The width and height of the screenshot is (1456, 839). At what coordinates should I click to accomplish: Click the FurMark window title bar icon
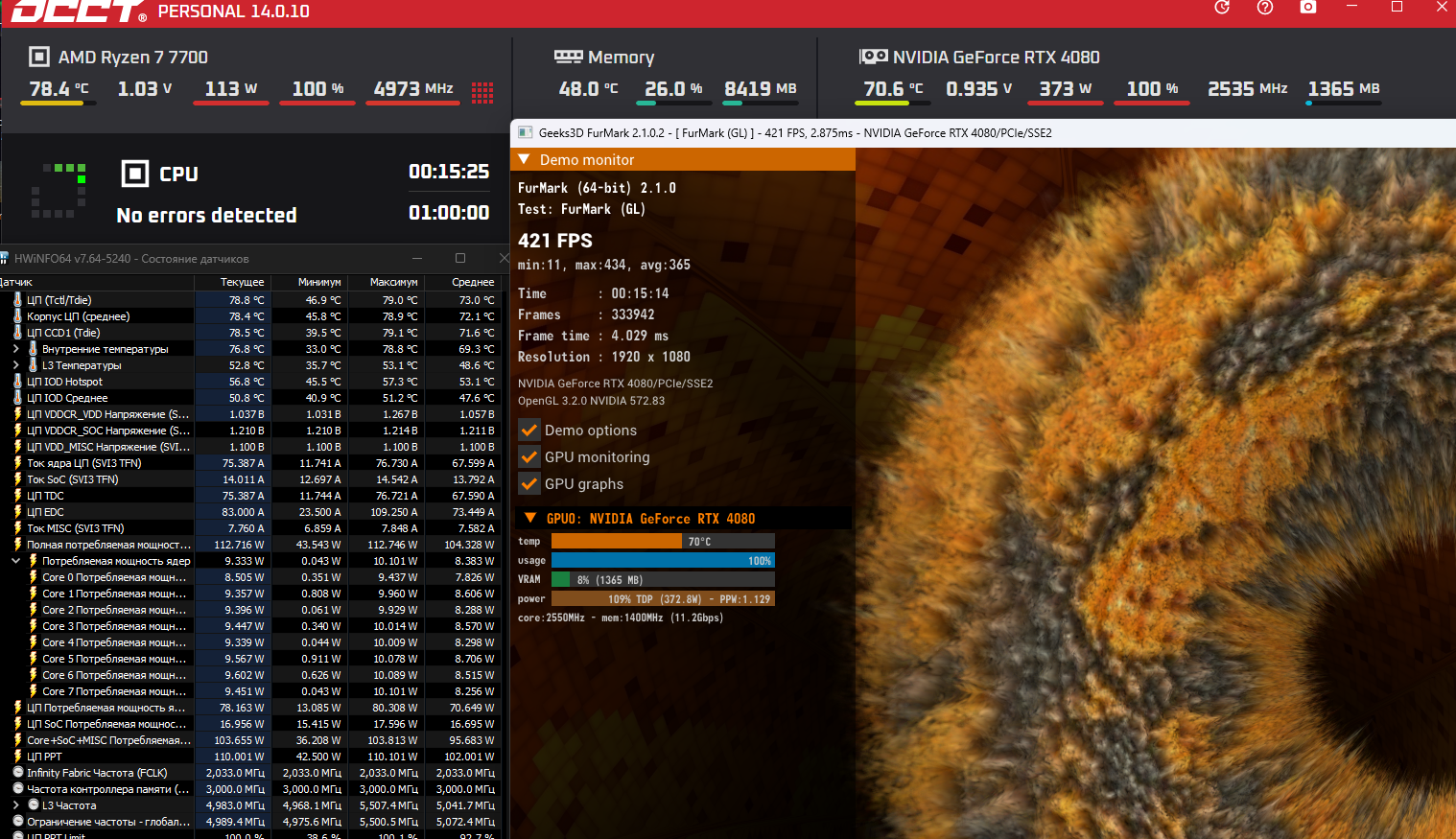pos(526,132)
